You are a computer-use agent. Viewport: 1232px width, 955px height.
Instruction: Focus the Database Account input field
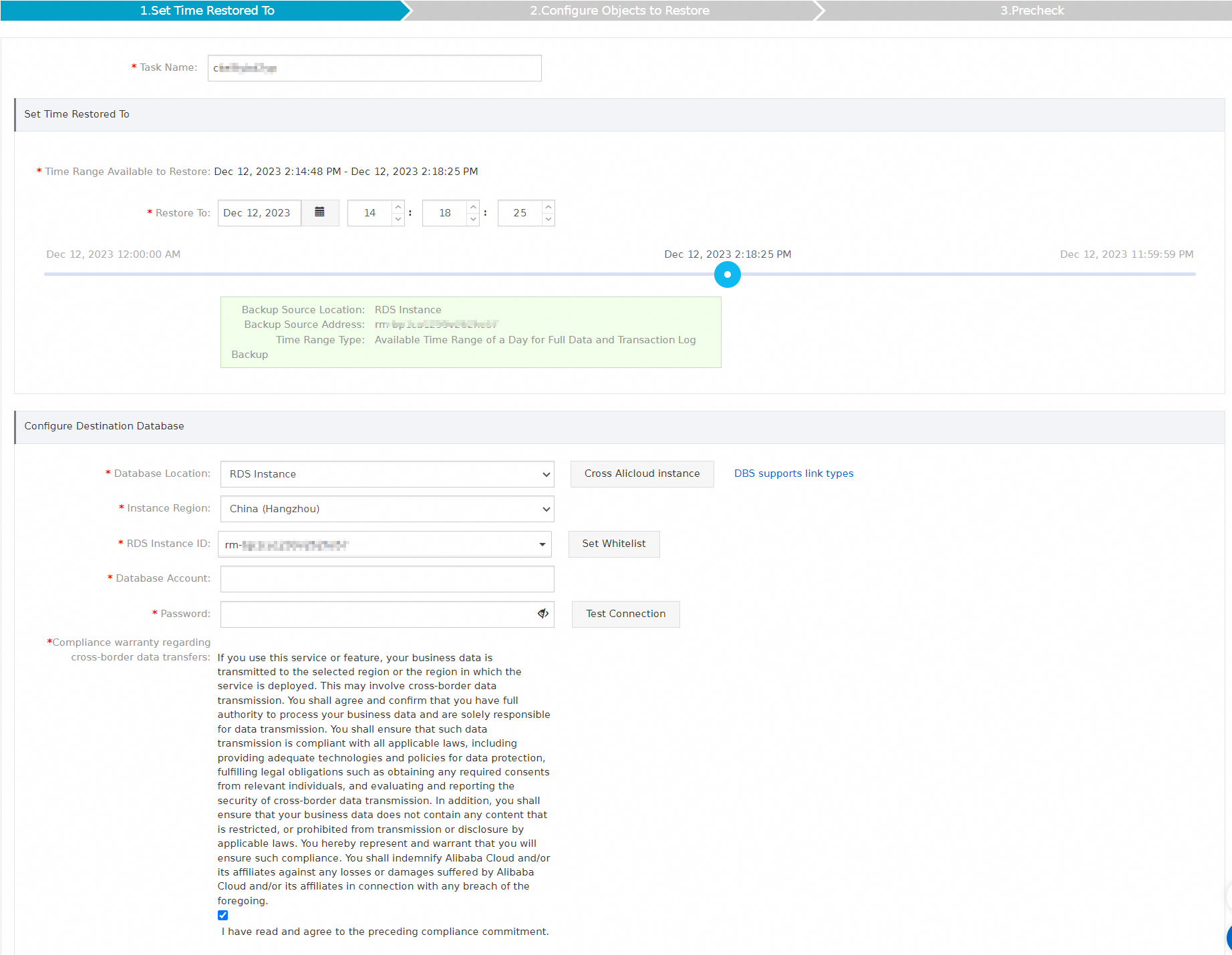[x=387, y=579]
